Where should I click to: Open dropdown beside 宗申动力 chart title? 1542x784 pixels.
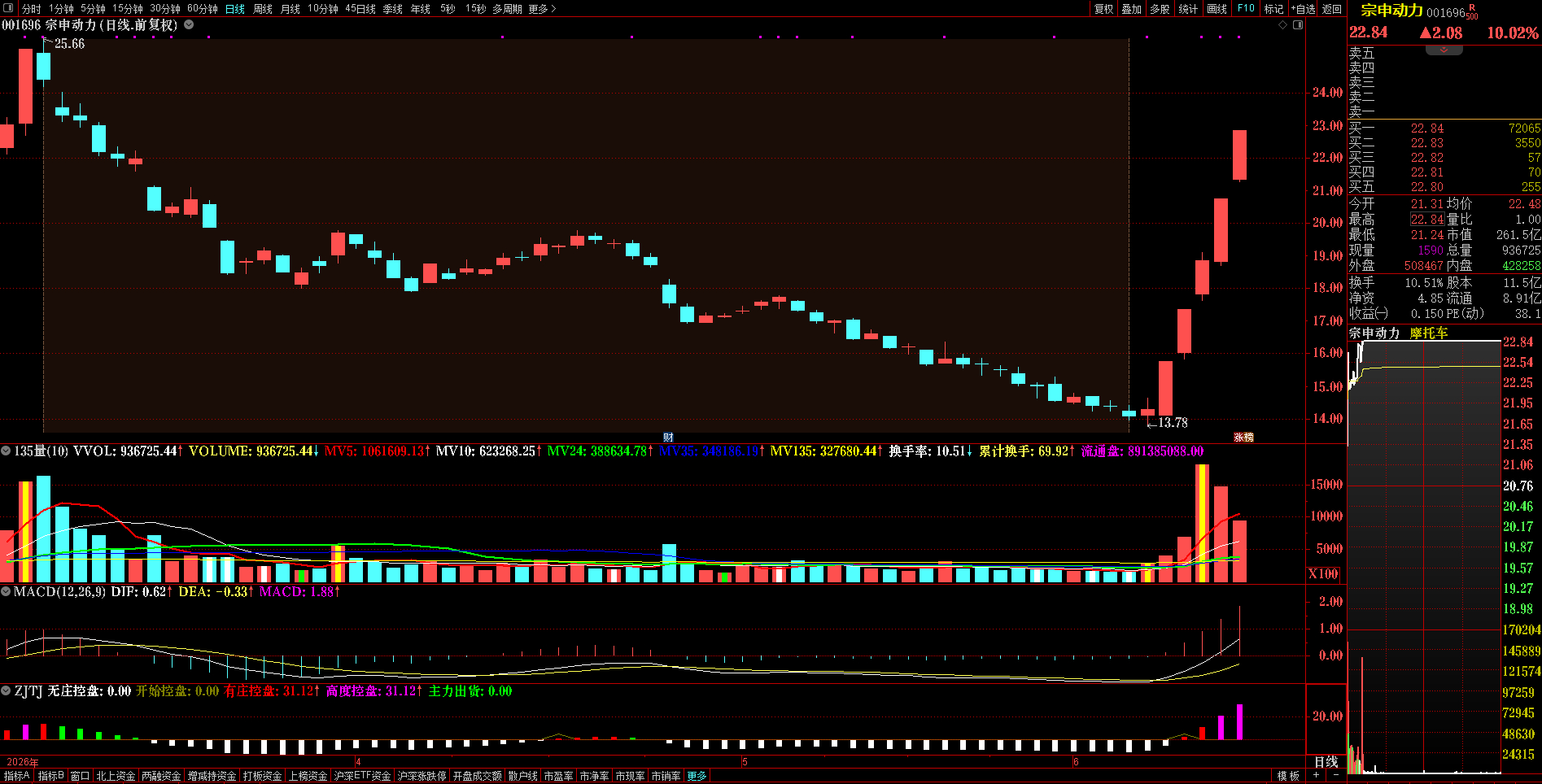tap(189, 24)
